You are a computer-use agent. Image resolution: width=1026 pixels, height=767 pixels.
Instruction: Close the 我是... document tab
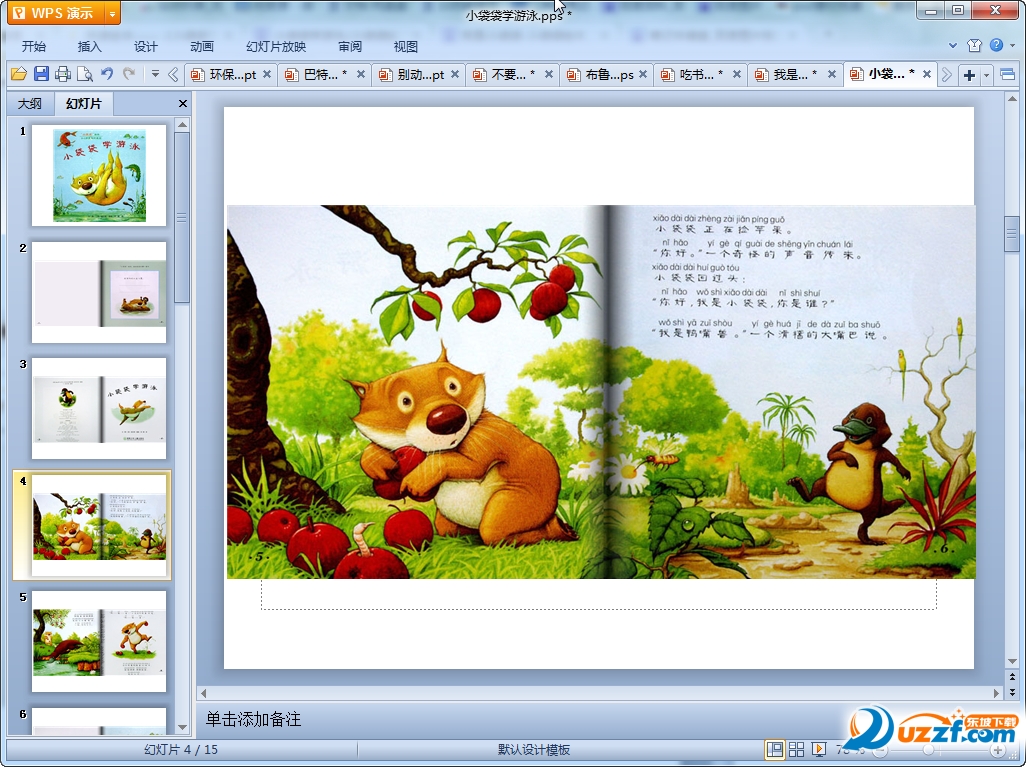coord(832,75)
